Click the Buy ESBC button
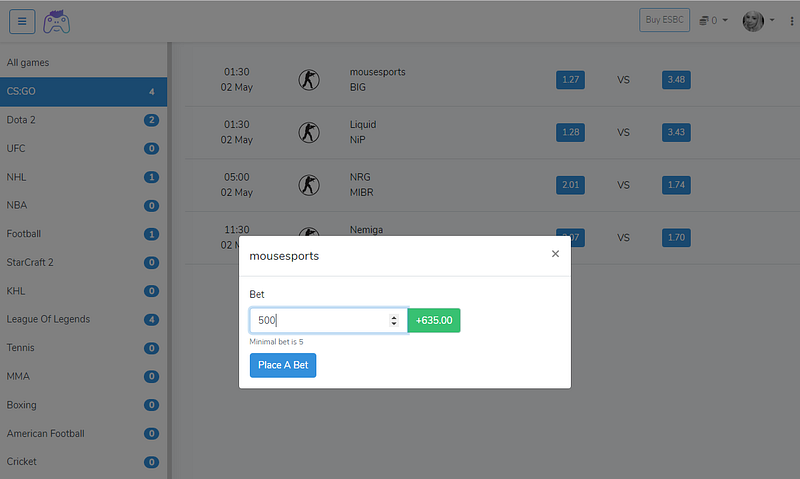This screenshot has height=479, width=800. click(664, 20)
